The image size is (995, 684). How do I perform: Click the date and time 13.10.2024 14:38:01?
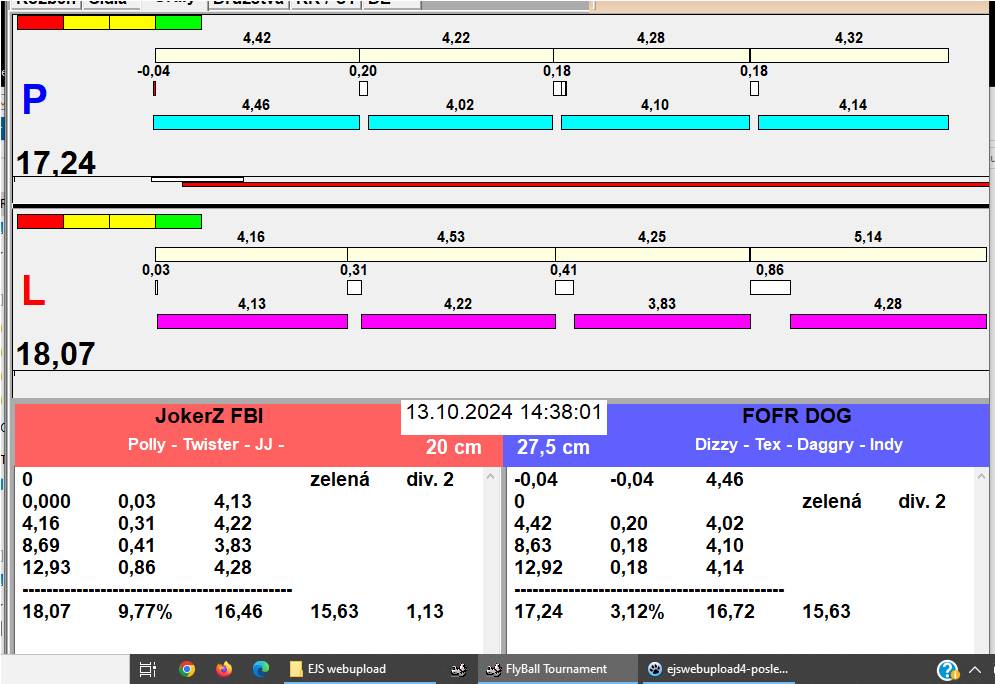pos(503,412)
